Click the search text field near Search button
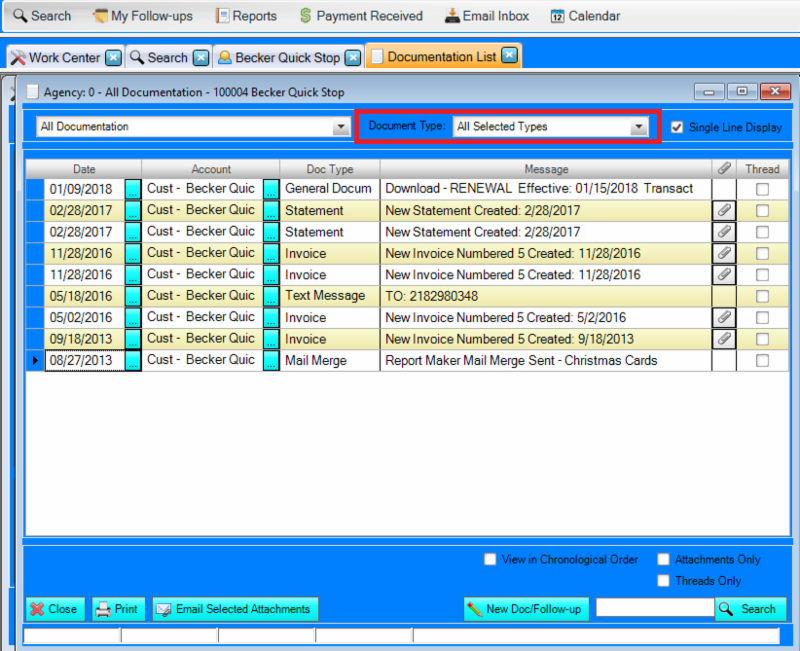Viewport: 800px width, 651px height. (x=654, y=608)
